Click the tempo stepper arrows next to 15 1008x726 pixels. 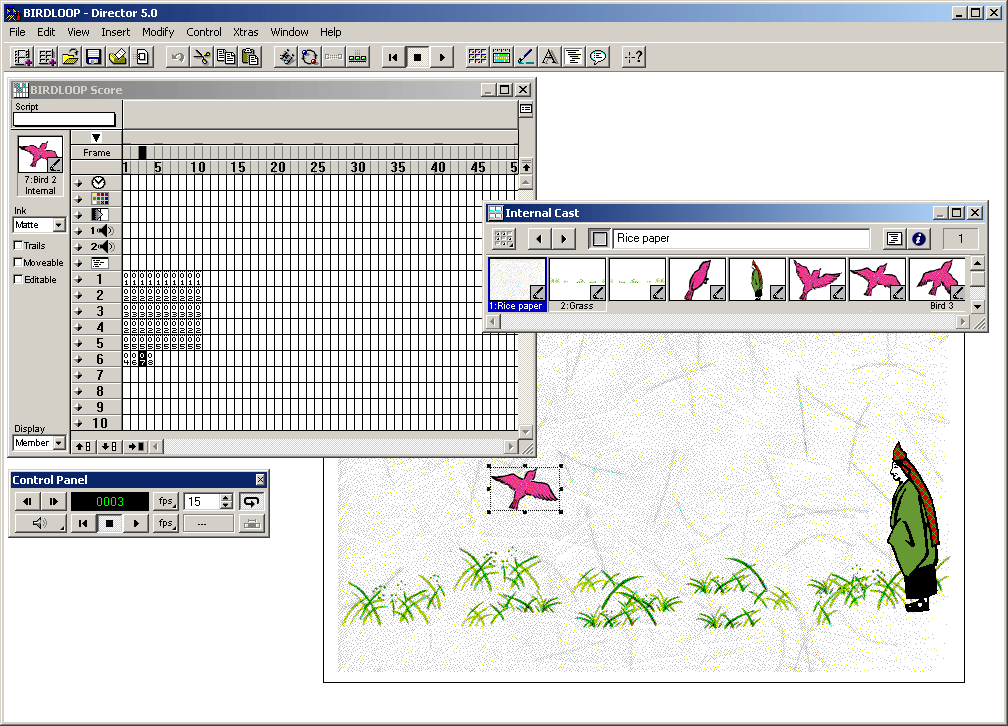tap(226, 502)
